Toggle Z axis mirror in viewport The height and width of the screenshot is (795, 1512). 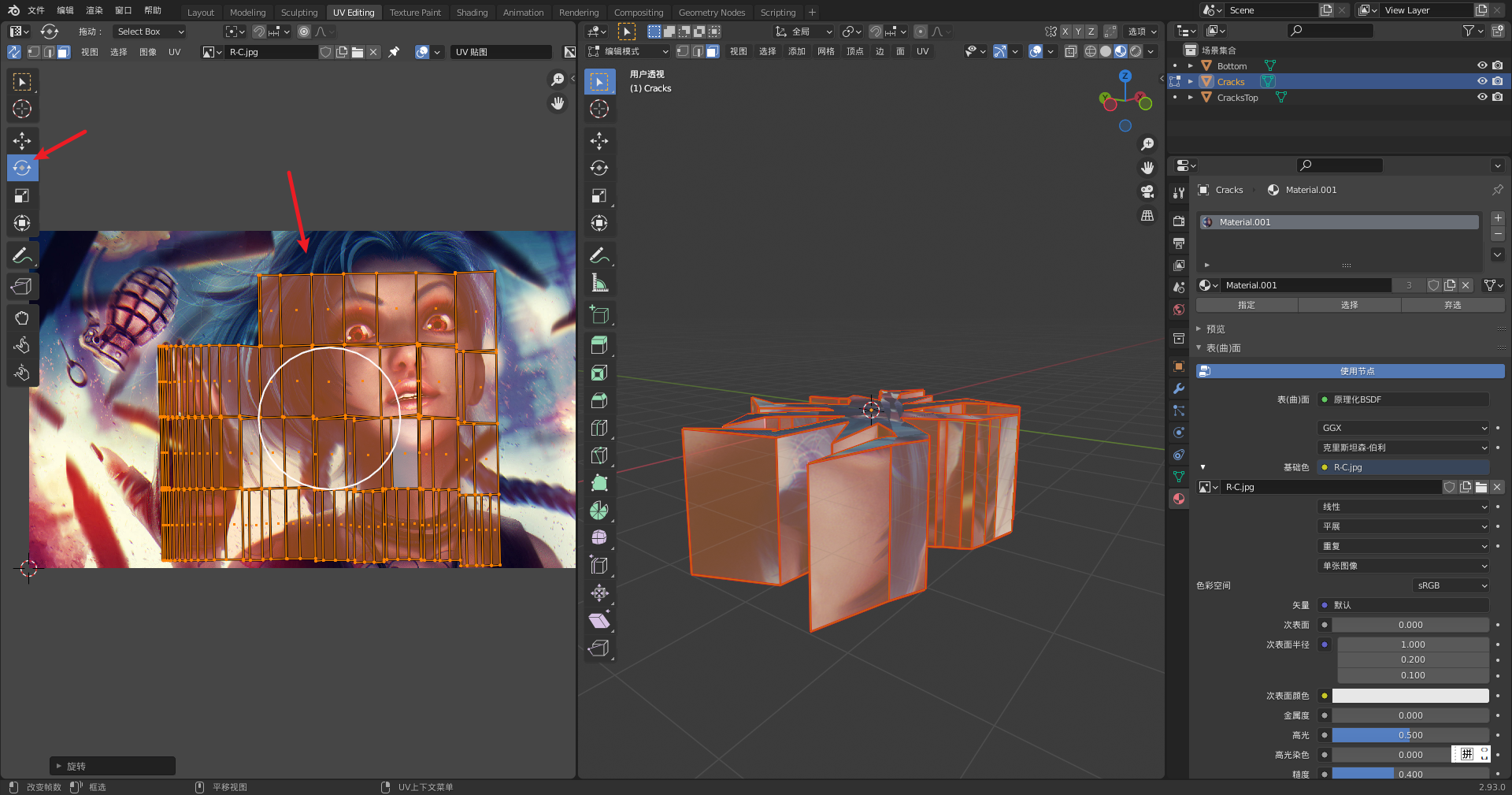tap(1091, 32)
